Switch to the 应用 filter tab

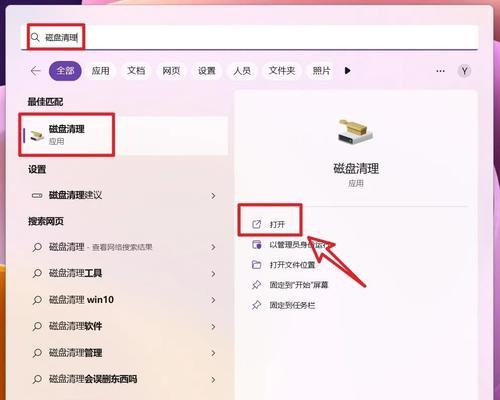pos(100,71)
